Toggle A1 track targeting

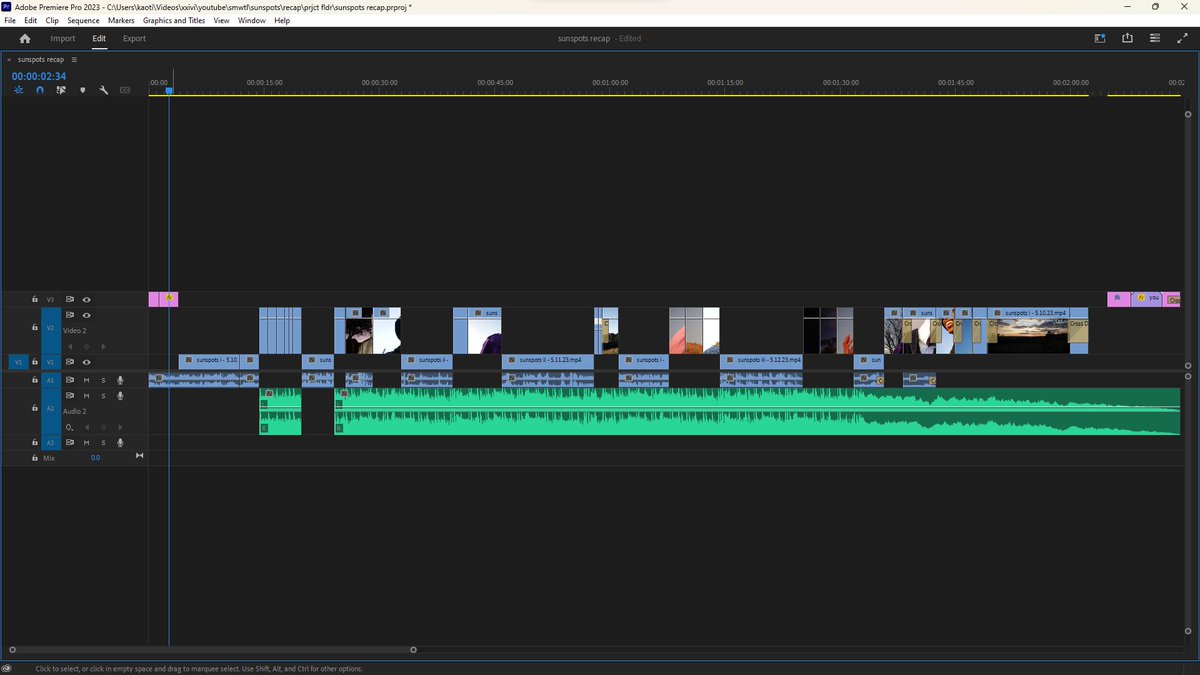tap(50, 380)
